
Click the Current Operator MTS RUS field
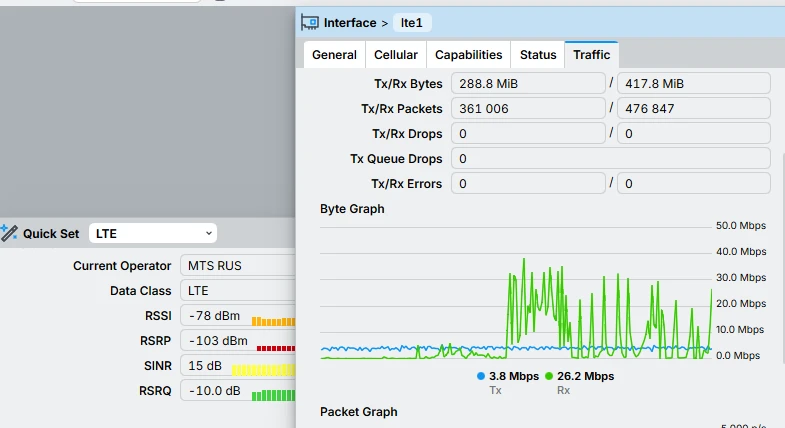pos(238,265)
